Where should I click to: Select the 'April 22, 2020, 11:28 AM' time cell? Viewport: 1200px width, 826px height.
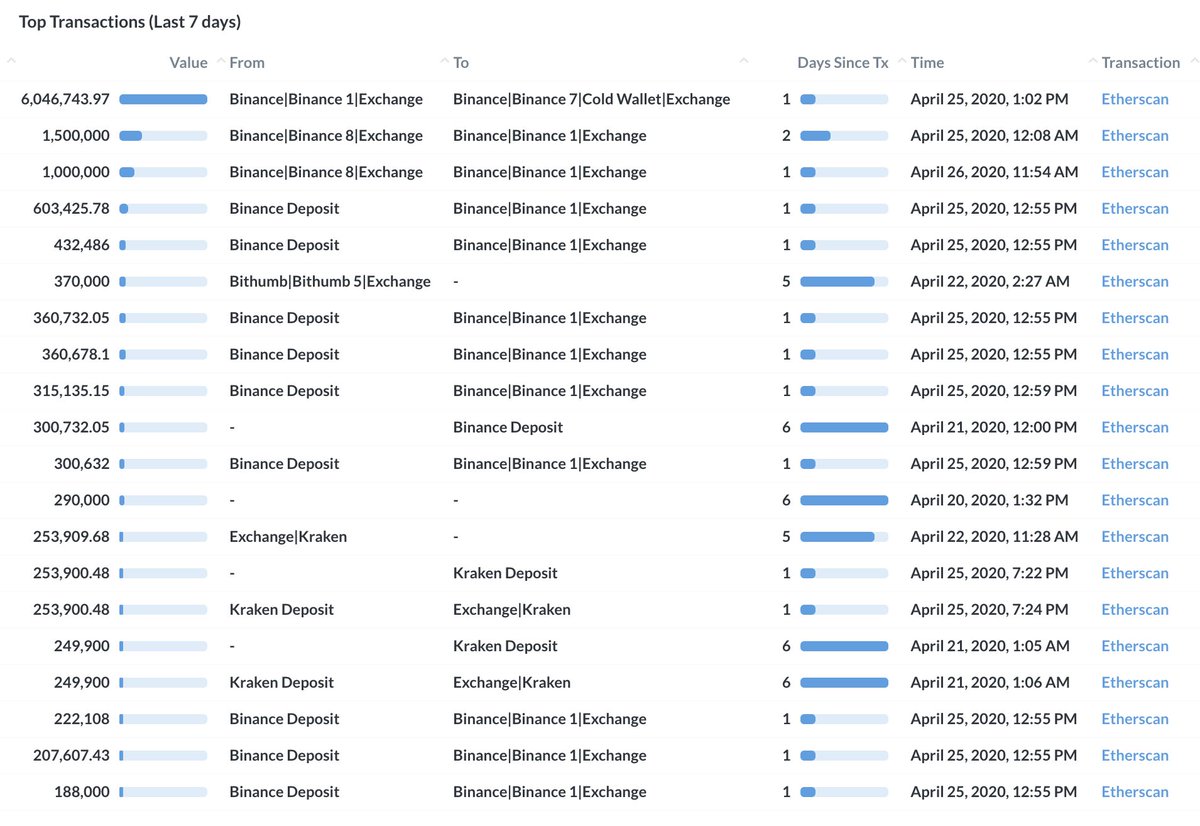coord(994,537)
